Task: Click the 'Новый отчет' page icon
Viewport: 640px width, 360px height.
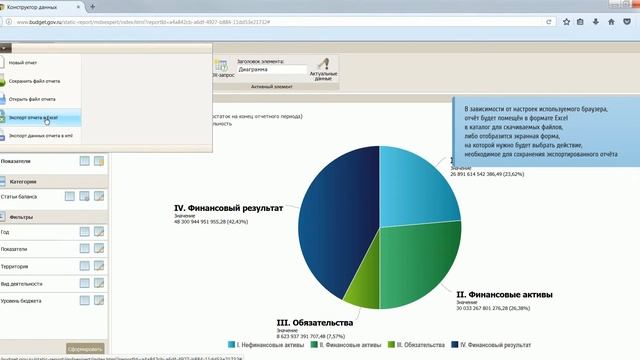Action: [2, 62]
